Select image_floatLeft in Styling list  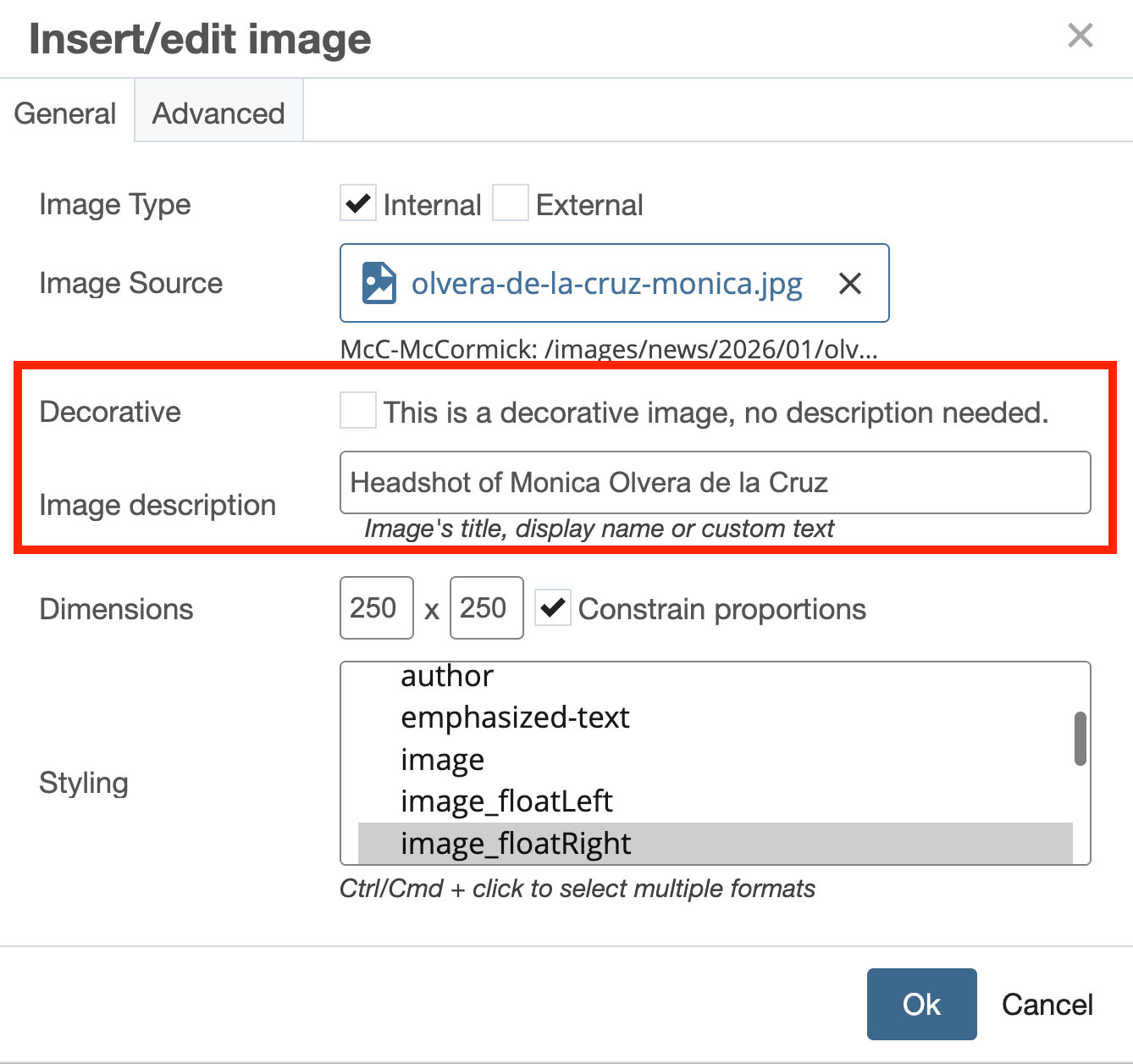pyautogui.click(x=506, y=801)
